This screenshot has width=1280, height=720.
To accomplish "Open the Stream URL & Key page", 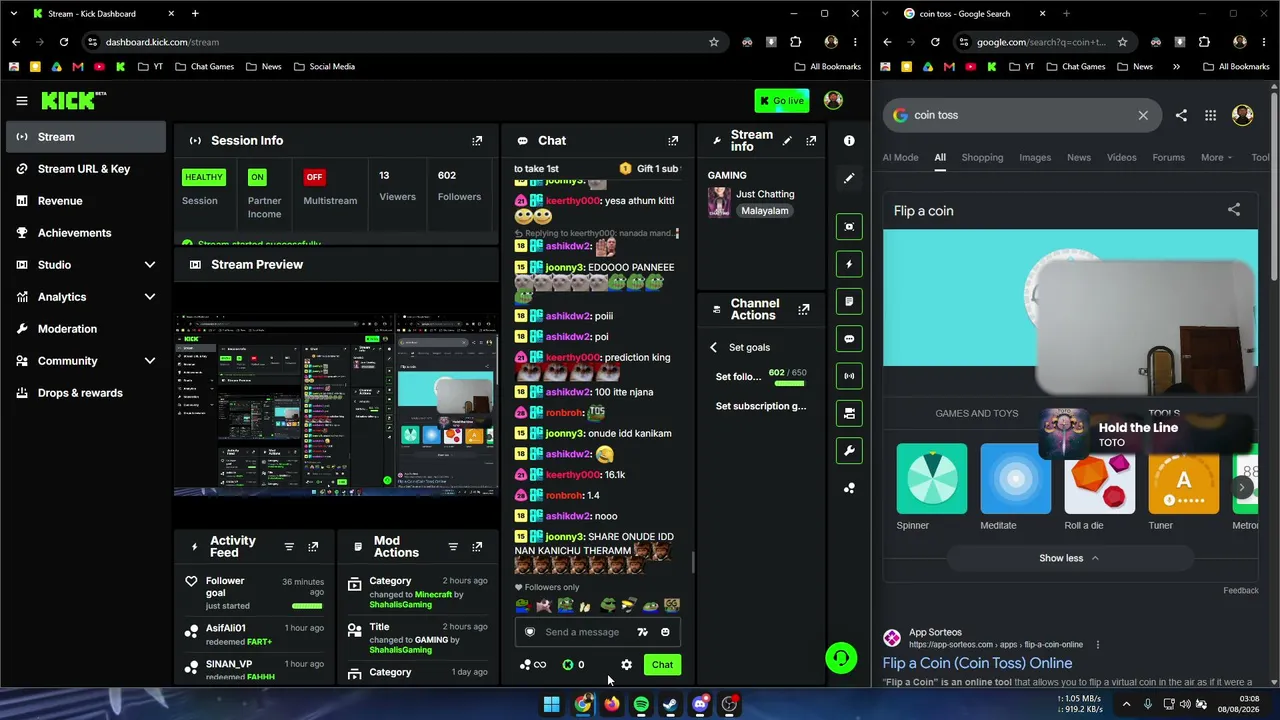I will [86, 169].
